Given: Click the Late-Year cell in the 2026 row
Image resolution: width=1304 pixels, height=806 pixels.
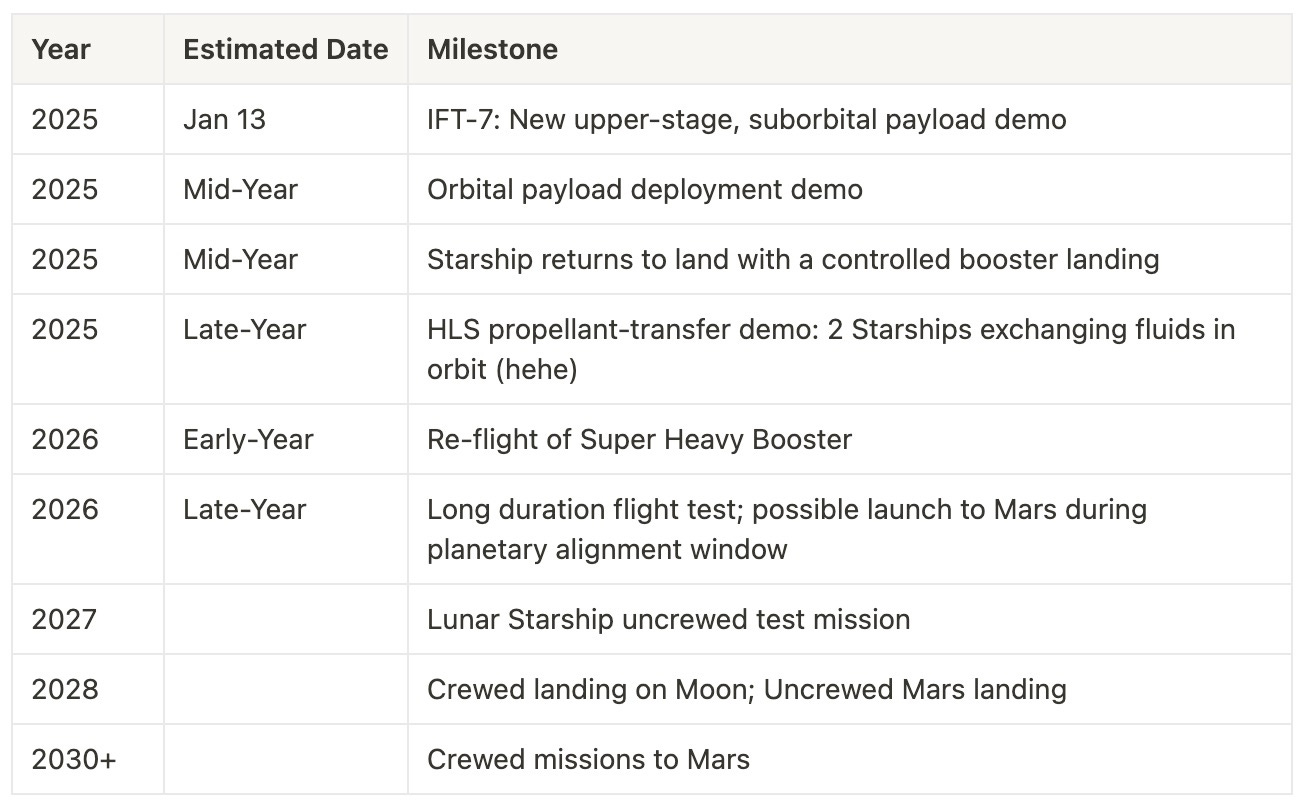Looking at the screenshot, I should tap(286, 530).
